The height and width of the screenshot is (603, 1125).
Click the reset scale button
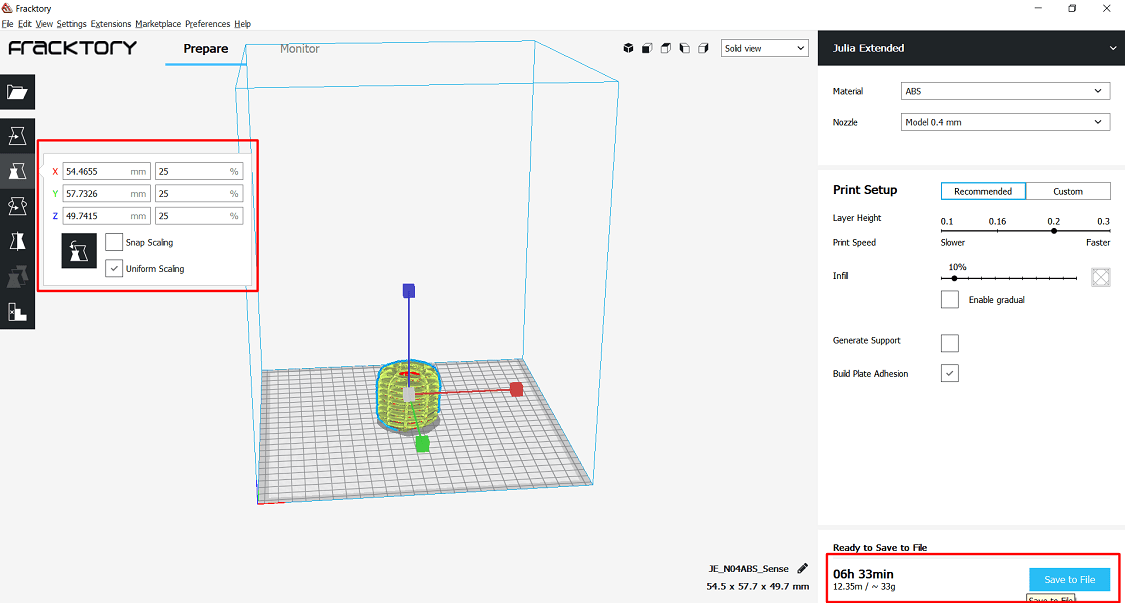pyautogui.click(x=79, y=251)
